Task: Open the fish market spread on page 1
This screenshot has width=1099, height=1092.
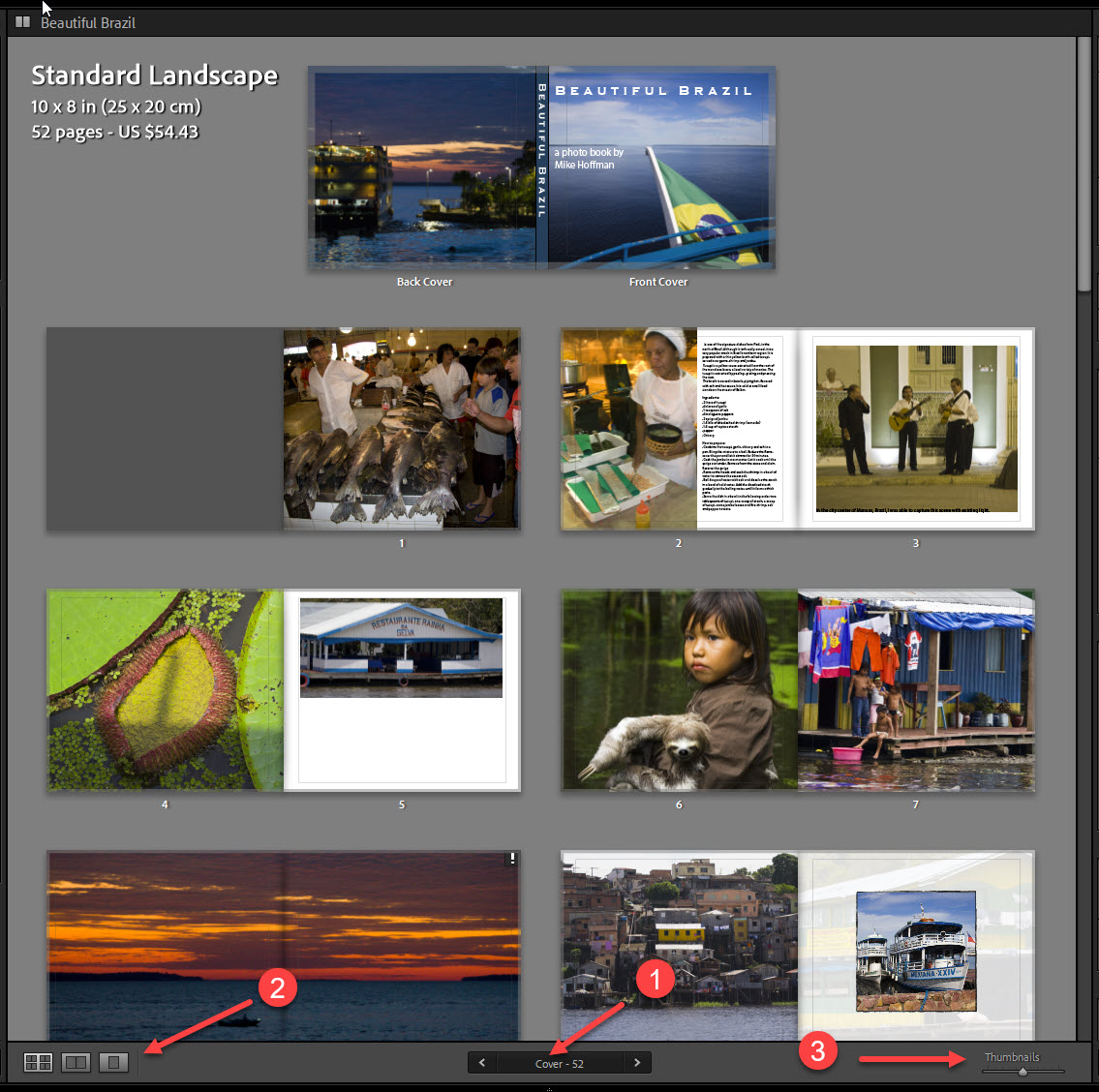Action: click(401, 429)
